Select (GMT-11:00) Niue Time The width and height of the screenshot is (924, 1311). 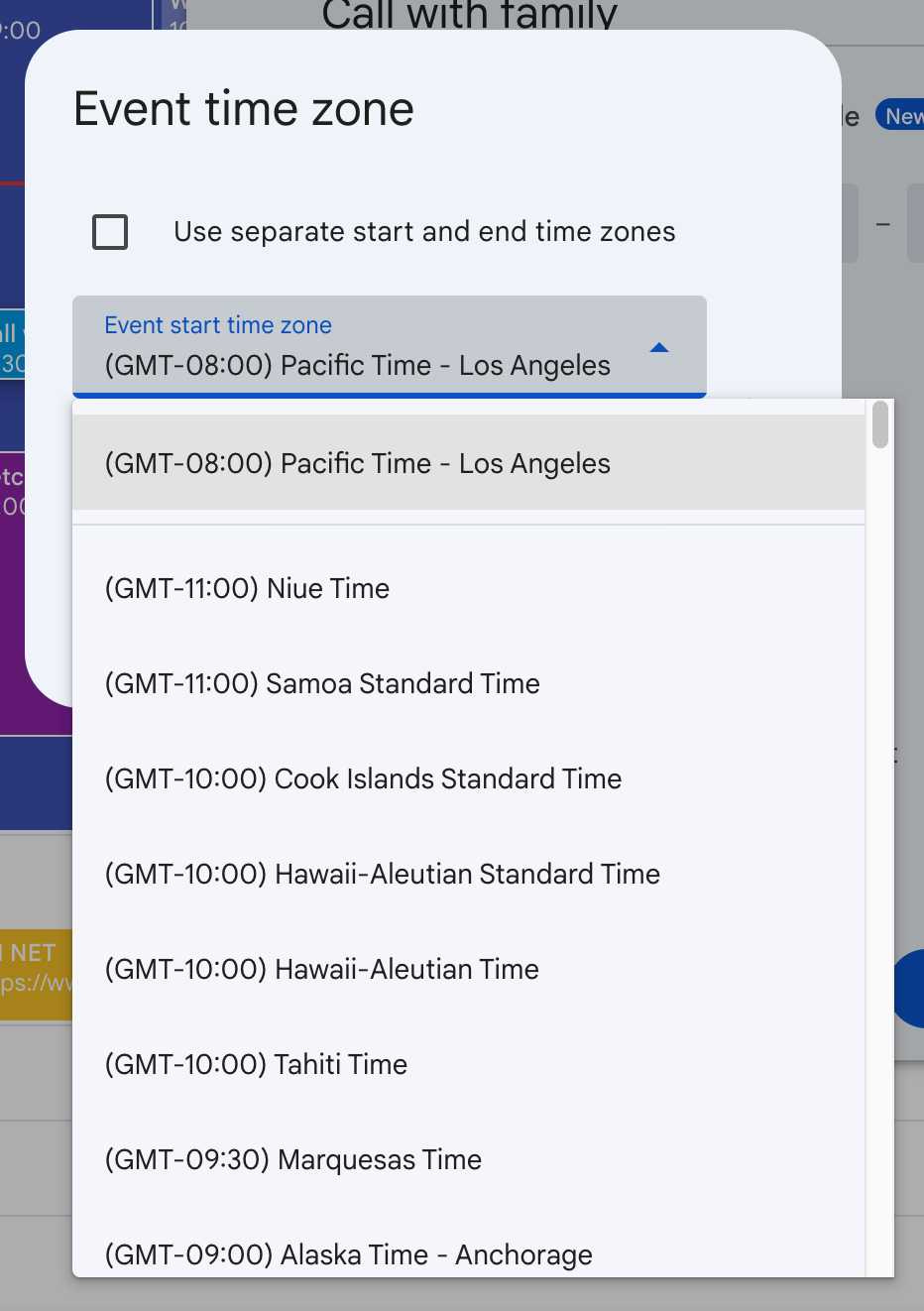coord(246,588)
